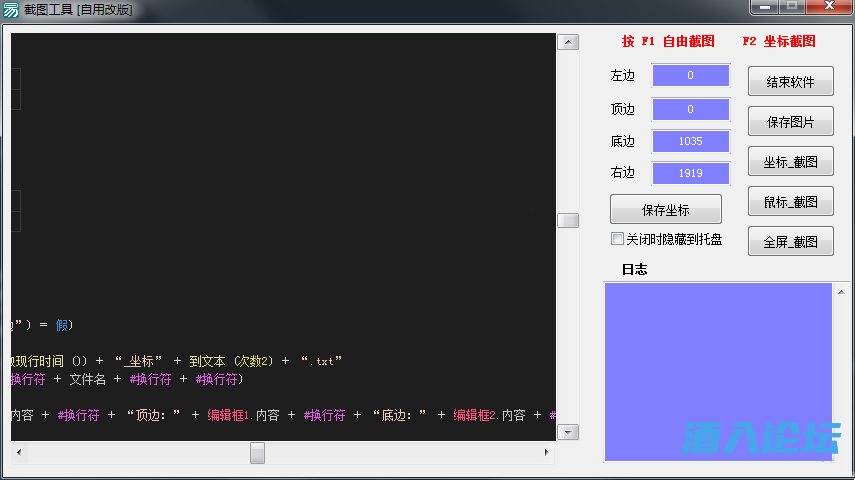Image resolution: width=855 pixels, height=480 pixels.
Task: Click the vertical scrollbar thumb
Action: click(568, 220)
